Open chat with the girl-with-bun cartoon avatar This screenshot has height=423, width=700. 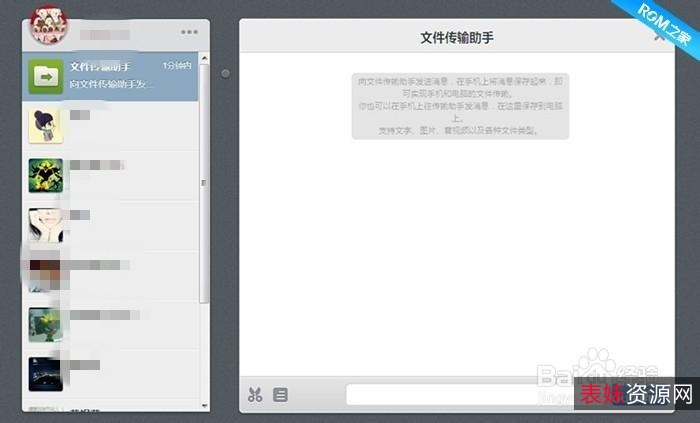pyautogui.click(x=46, y=126)
